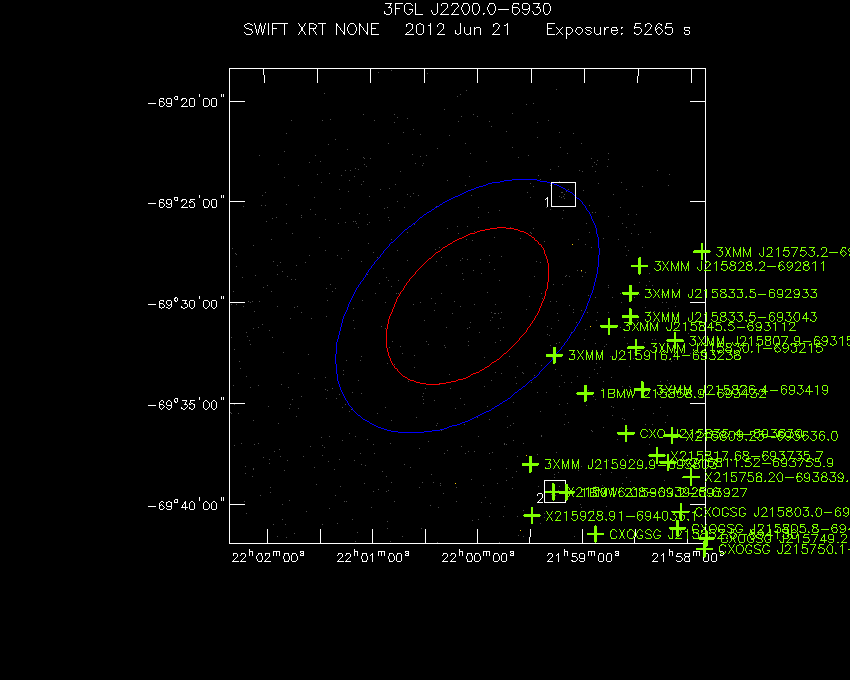Click the label 3XMM J215833.5-692933
The image size is (850, 680).
(731, 294)
